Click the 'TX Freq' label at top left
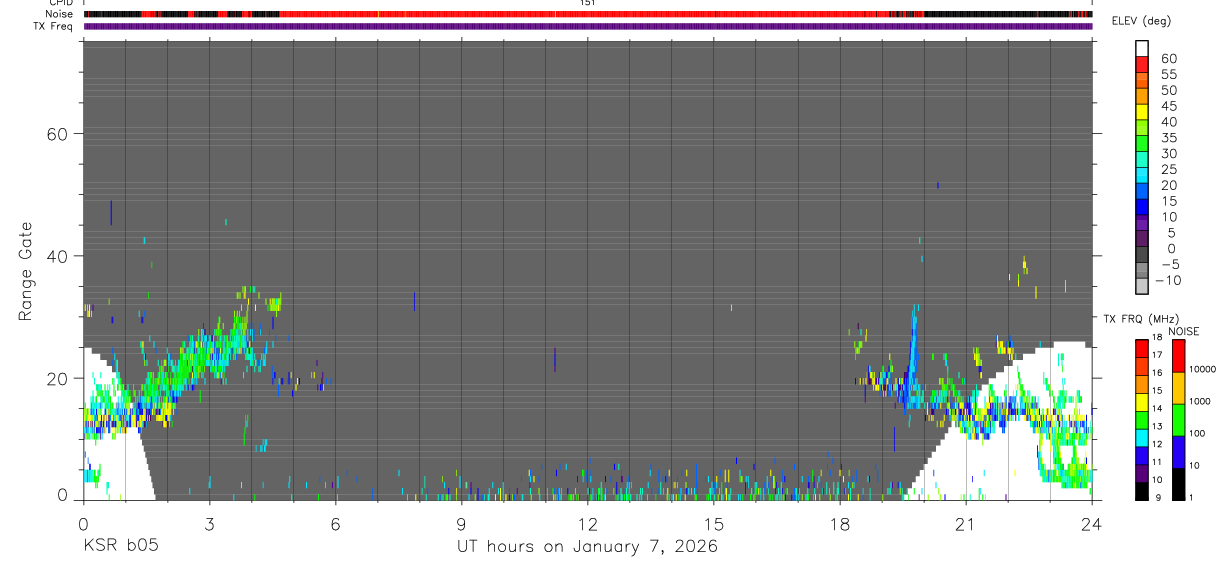 pos(54,26)
